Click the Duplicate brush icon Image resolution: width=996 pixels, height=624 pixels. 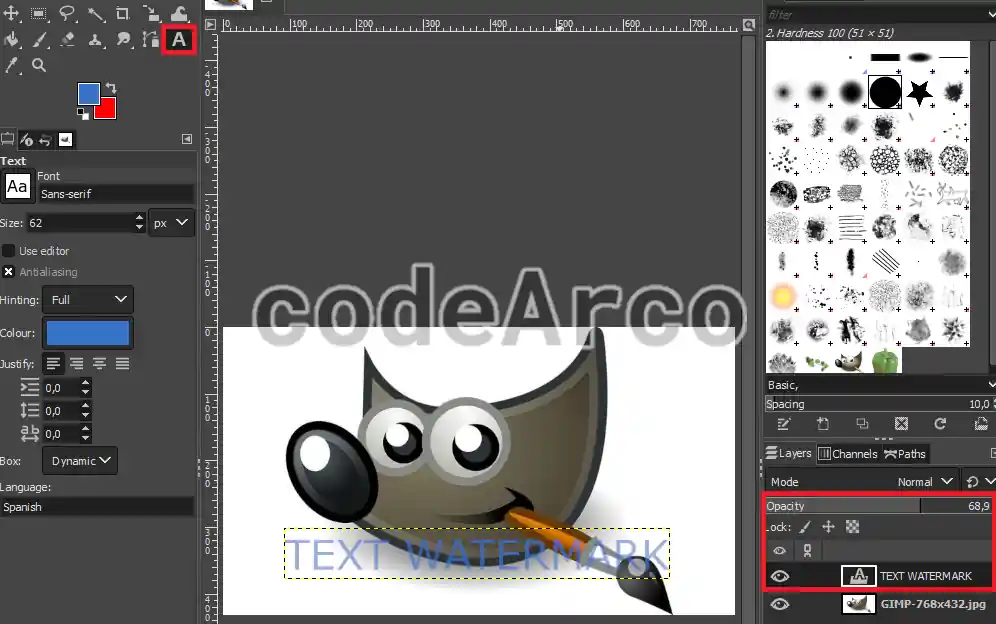point(862,424)
